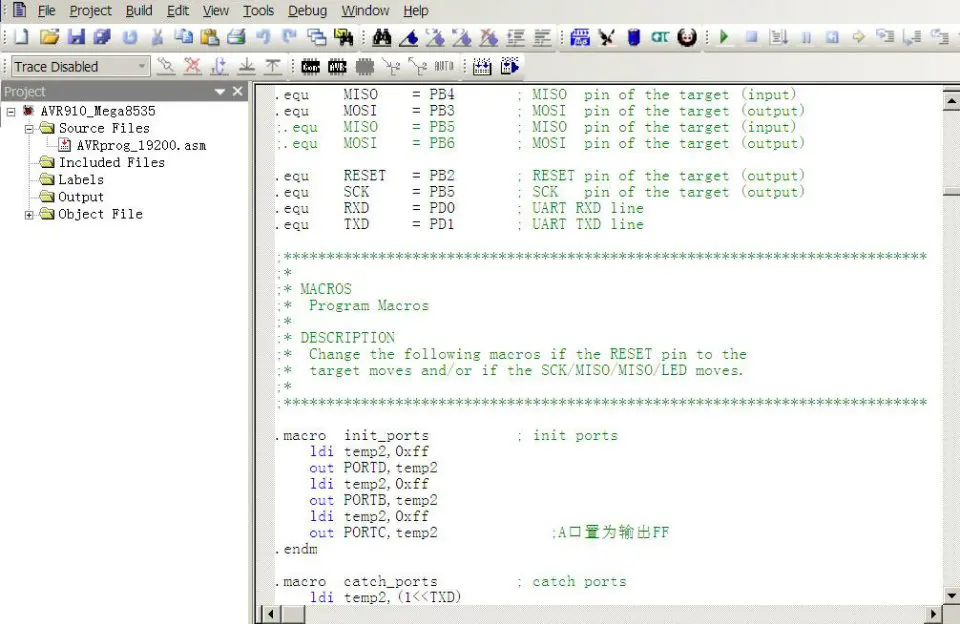The width and height of the screenshot is (960, 624).
Task: Select the Output folder in project tree
Action: [81, 197]
